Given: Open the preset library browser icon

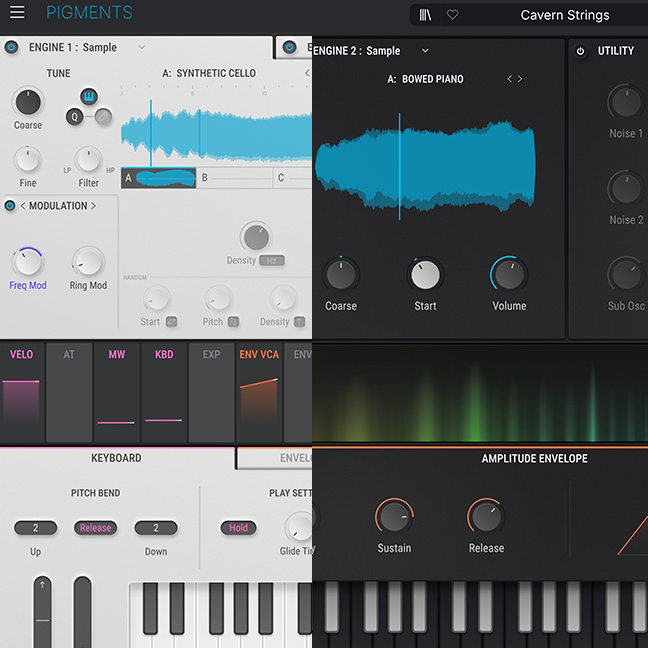Looking at the screenshot, I should point(427,15).
